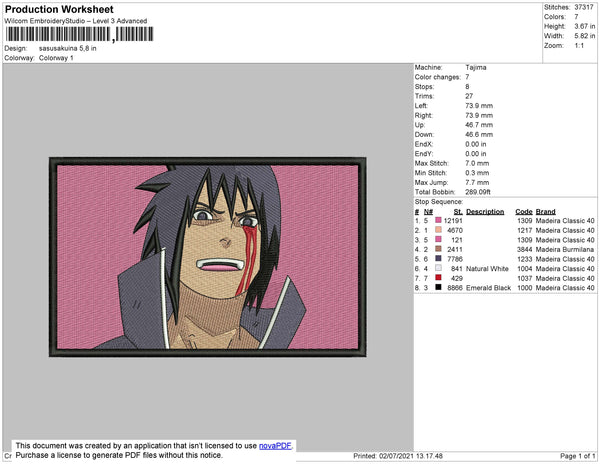Screen dimensions: 600x464
Task: Select thread code '1217'
Action: pyautogui.click(x=525, y=230)
